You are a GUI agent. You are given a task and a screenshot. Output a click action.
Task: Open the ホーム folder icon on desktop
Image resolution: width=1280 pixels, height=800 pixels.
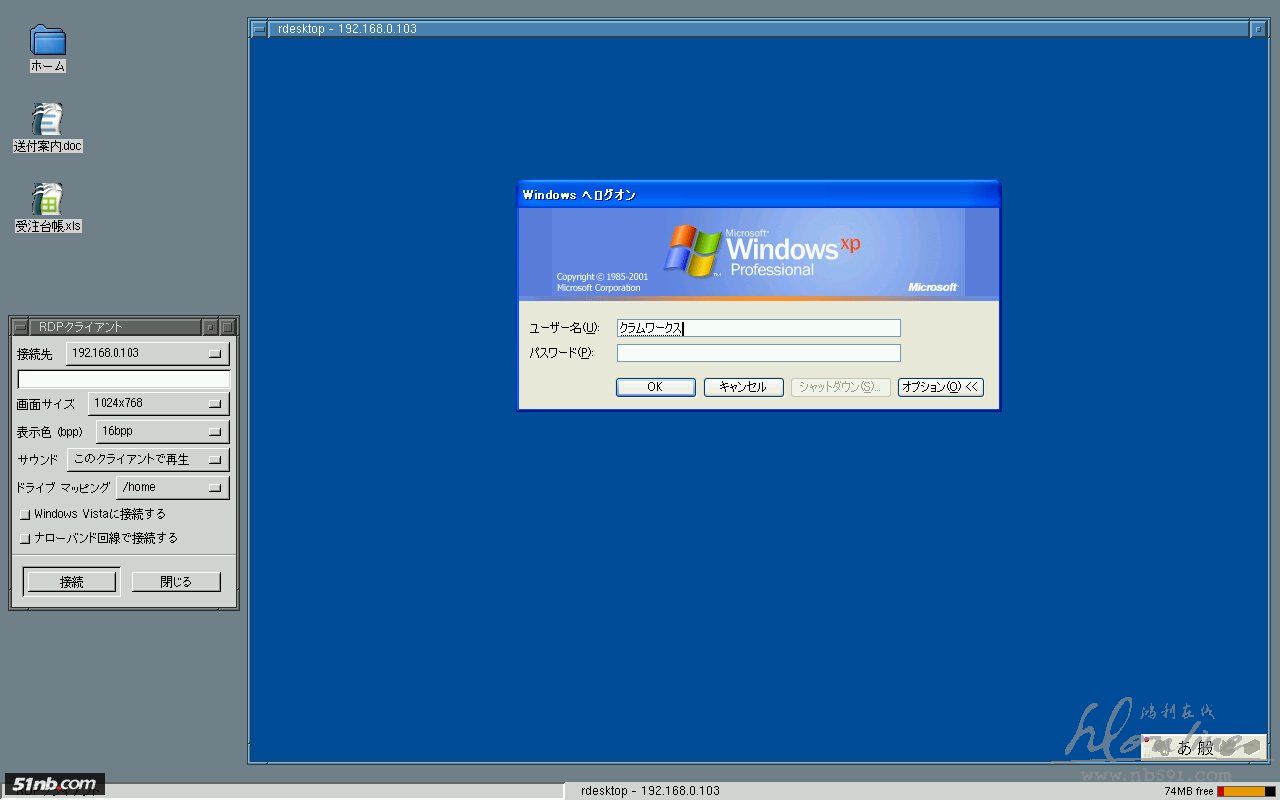[47, 41]
